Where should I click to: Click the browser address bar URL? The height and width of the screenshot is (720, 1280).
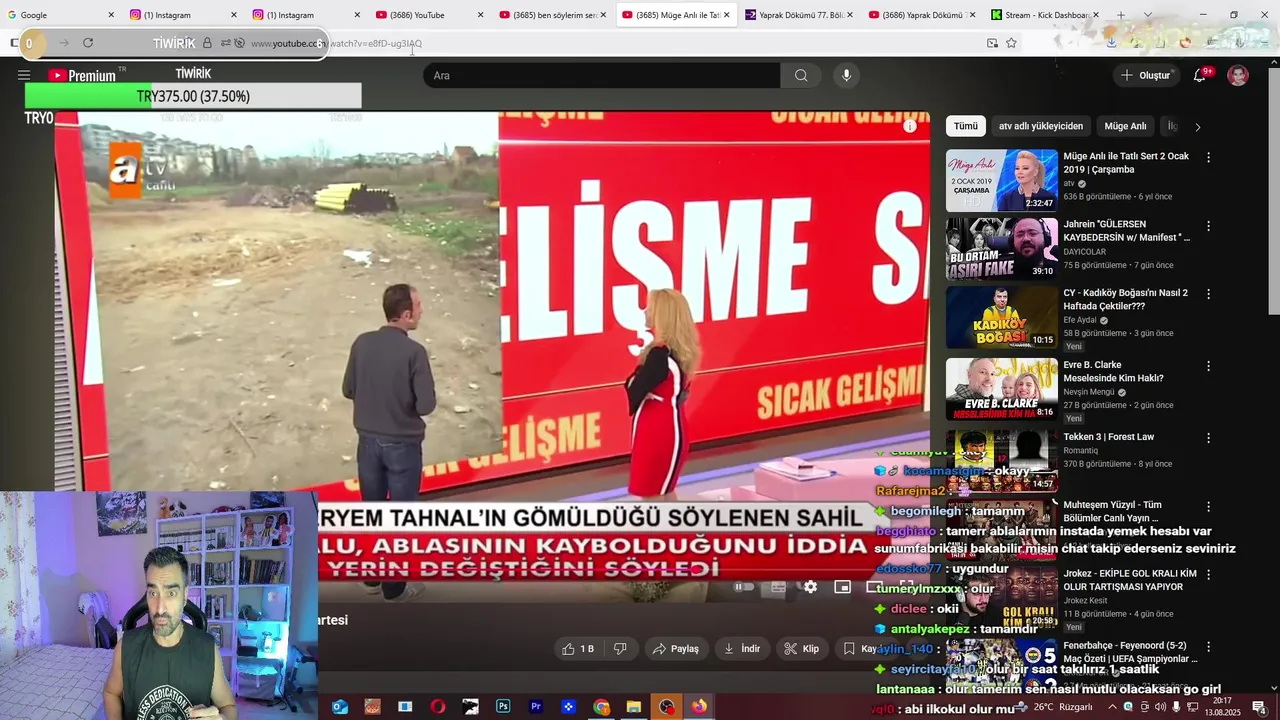(x=336, y=43)
